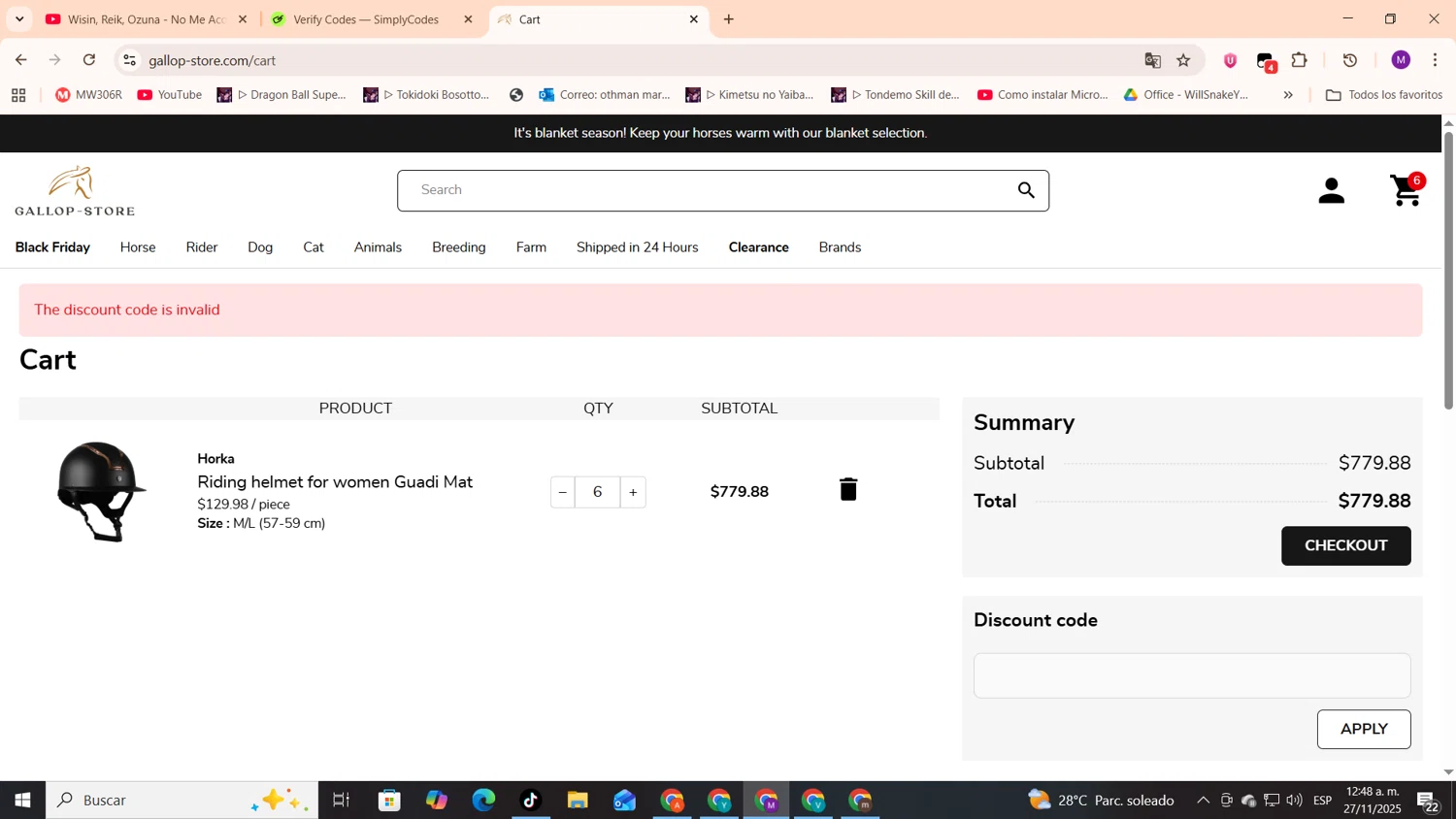Open File Explorer from taskbar

pos(578,801)
